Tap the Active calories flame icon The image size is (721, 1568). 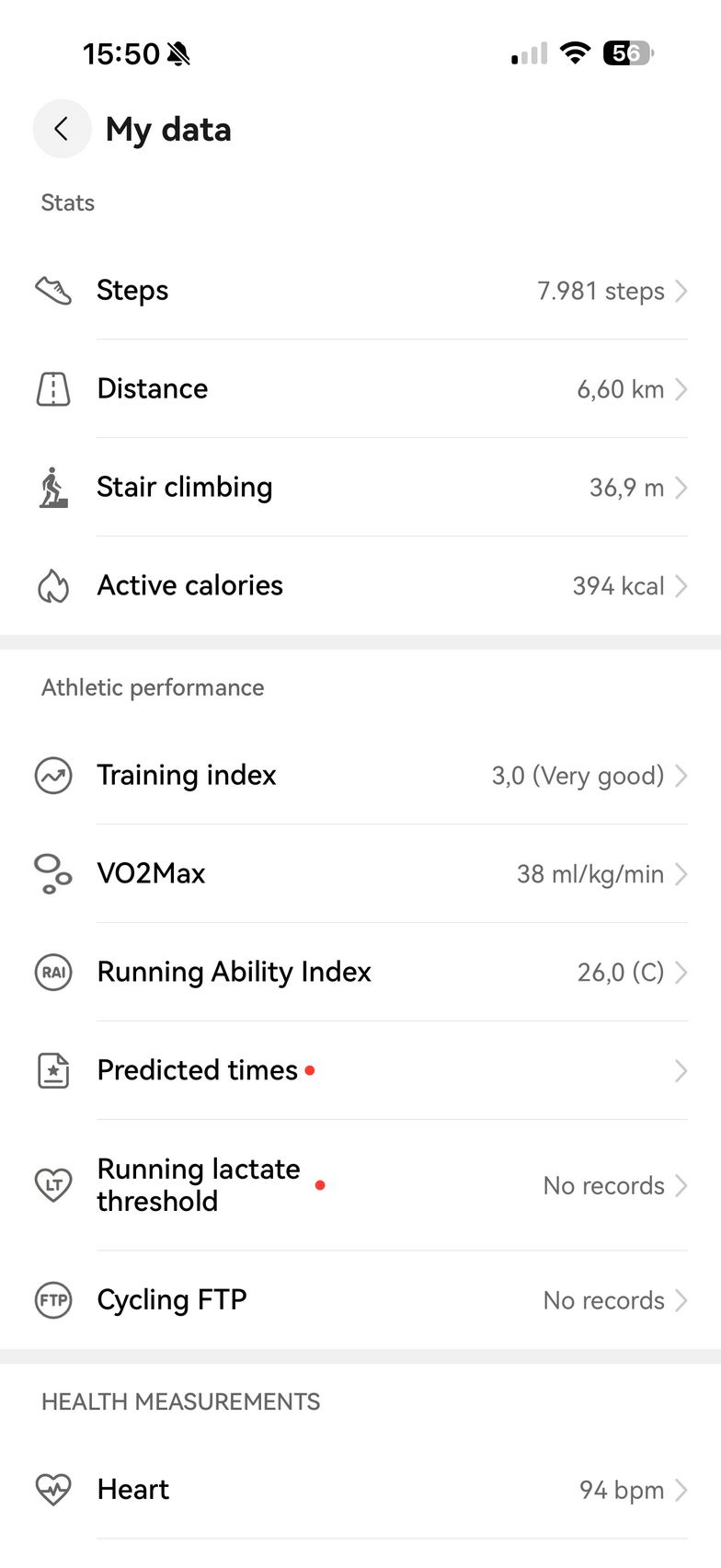click(x=53, y=586)
